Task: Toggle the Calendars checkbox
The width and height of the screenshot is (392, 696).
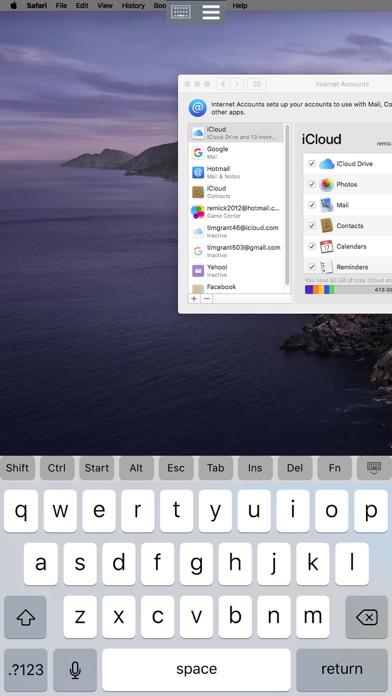Action: [312, 246]
